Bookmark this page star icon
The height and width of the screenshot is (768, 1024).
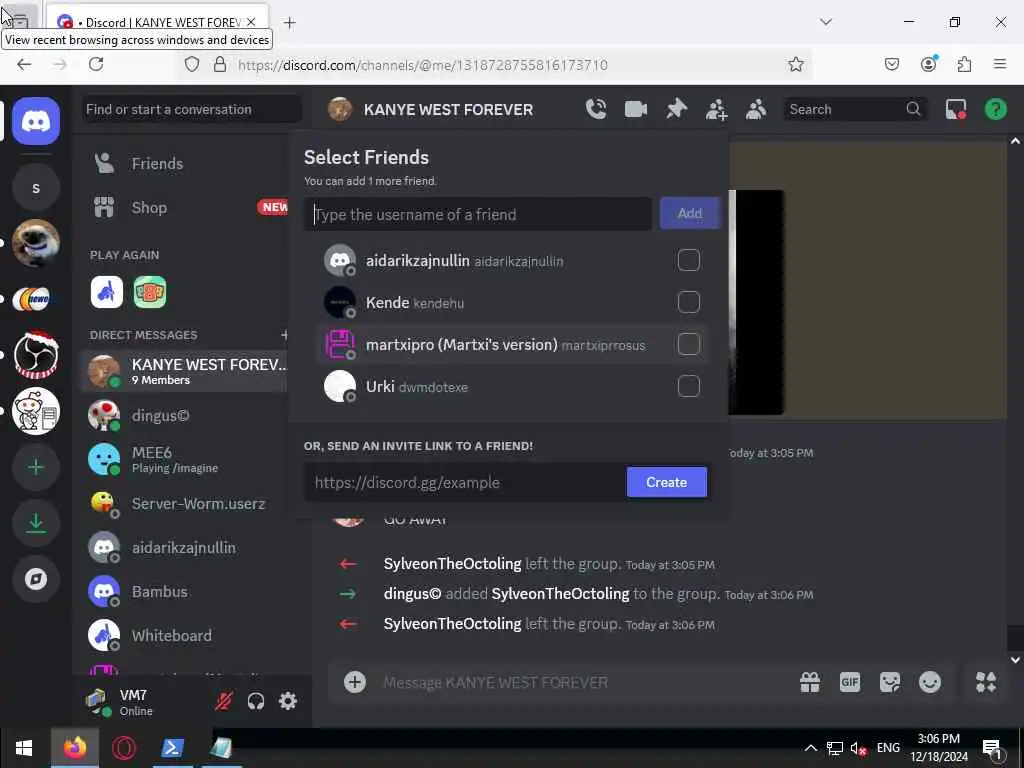click(x=795, y=64)
